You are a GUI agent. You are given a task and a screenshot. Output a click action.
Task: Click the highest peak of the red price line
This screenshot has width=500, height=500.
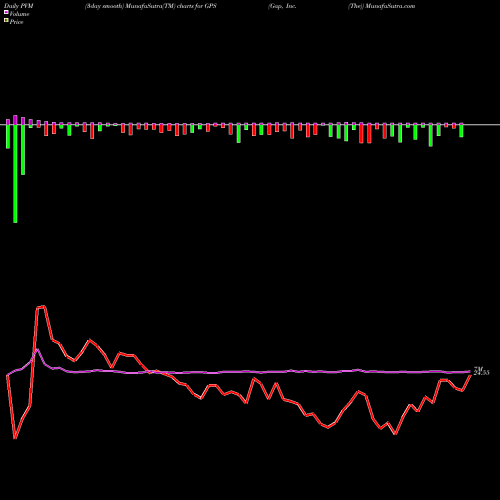(x=44, y=306)
